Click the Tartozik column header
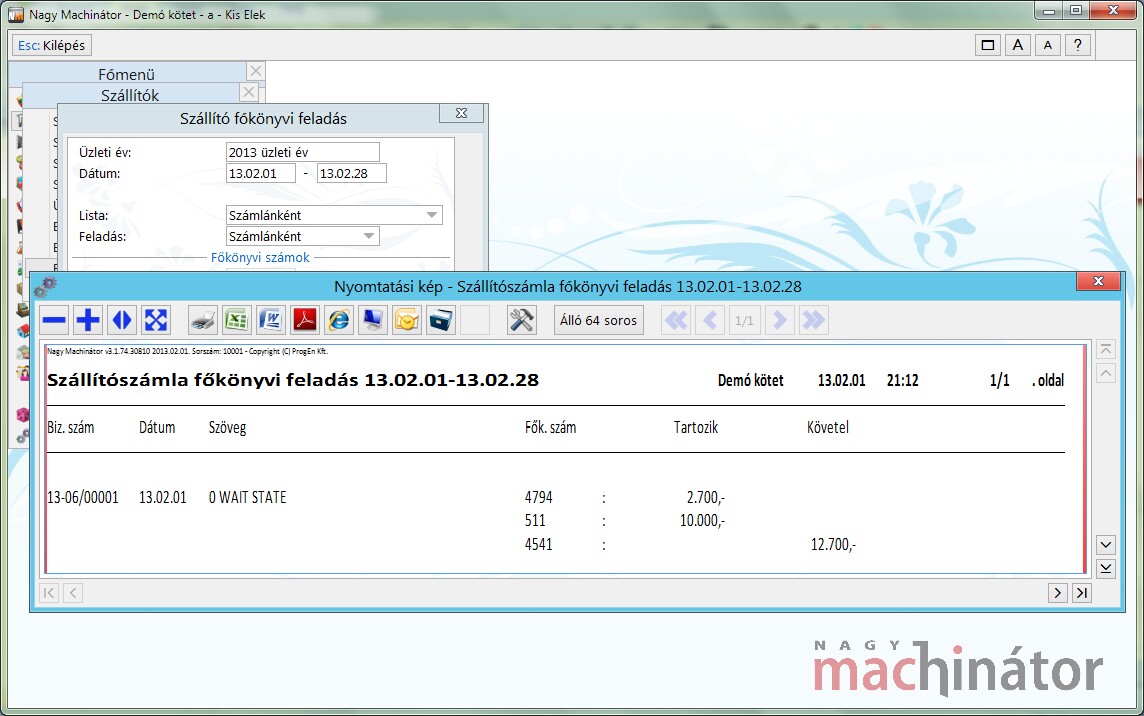The width and height of the screenshot is (1144, 716). (x=695, y=428)
